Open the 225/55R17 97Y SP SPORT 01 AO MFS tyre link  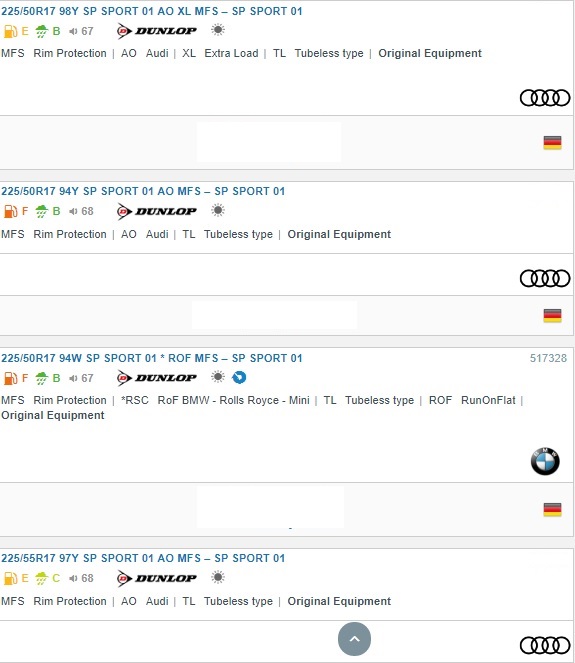(143, 558)
